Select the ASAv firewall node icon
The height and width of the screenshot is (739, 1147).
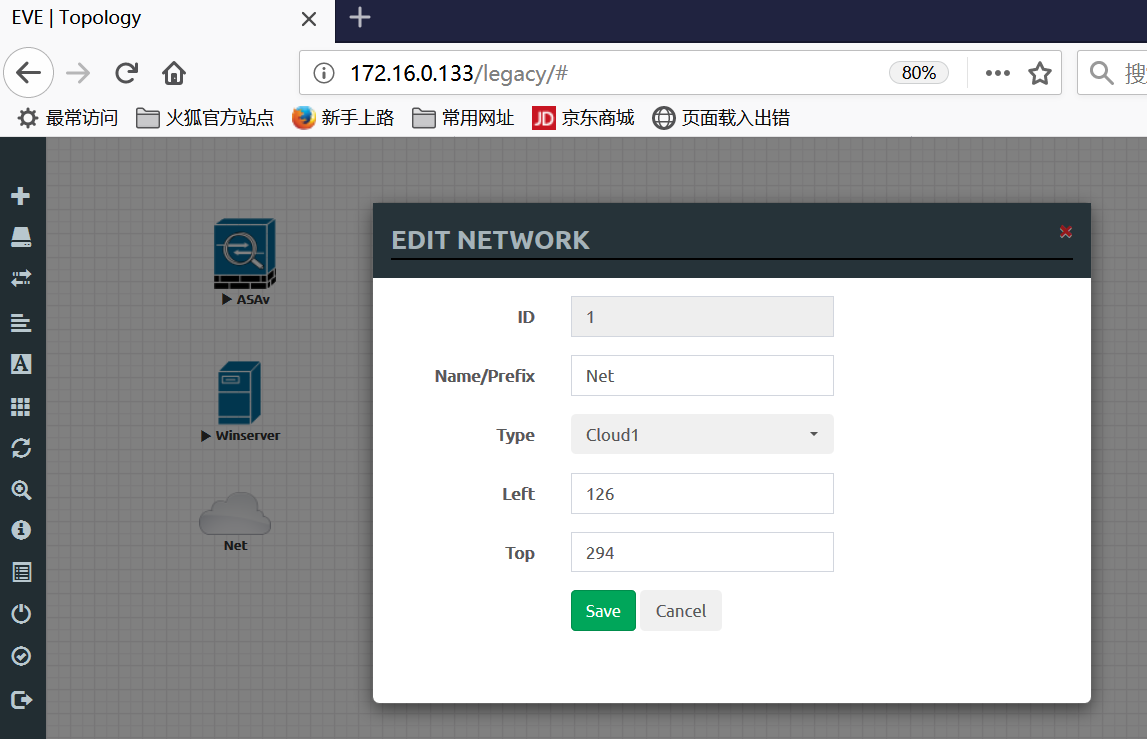(245, 253)
